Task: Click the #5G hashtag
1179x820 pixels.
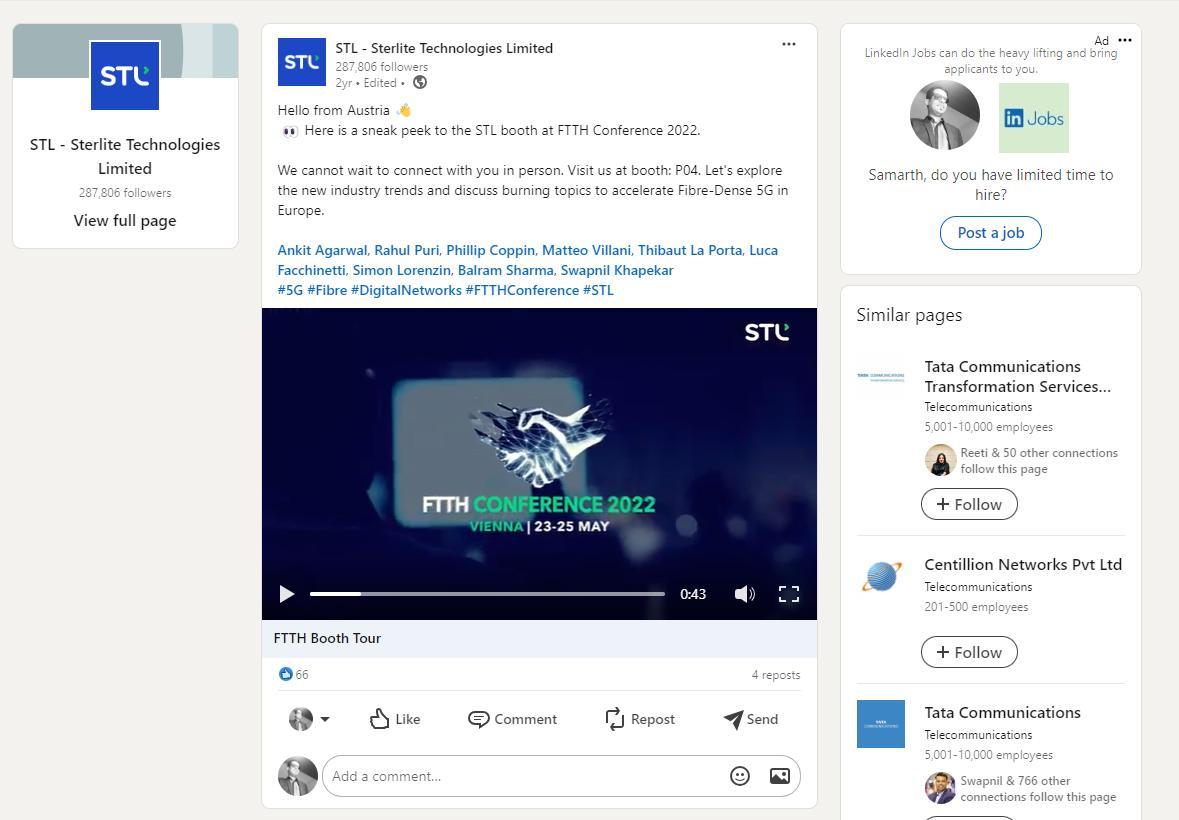Action: 290,290
